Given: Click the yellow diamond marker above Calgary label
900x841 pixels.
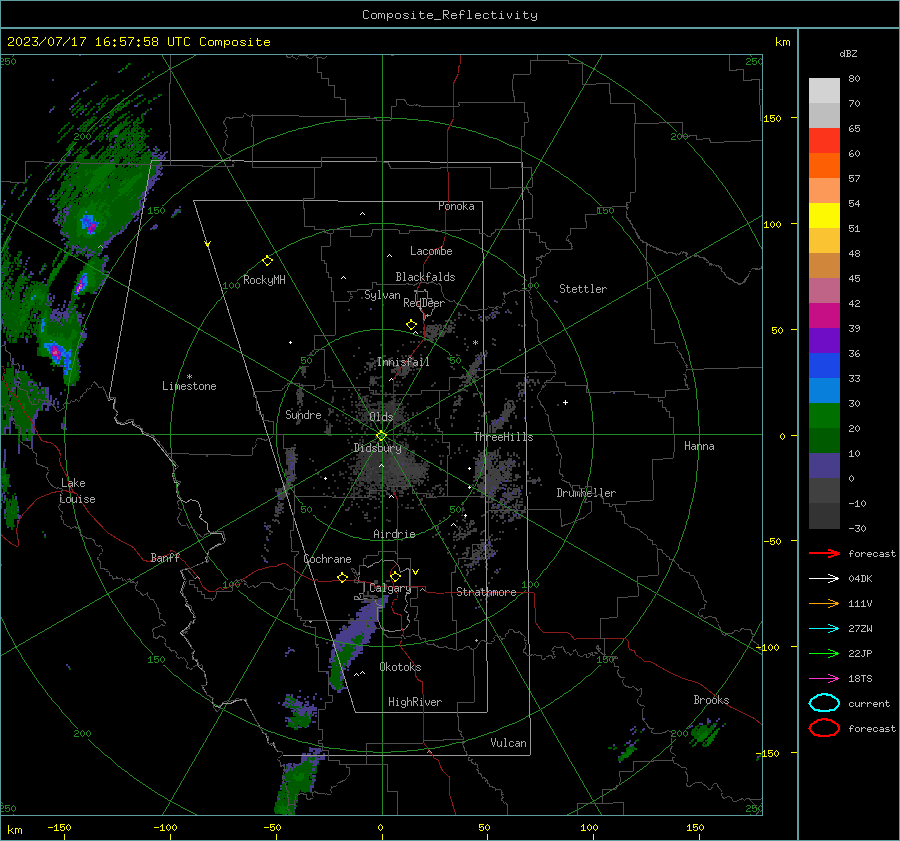Looking at the screenshot, I should pyautogui.click(x=395, y=576).
